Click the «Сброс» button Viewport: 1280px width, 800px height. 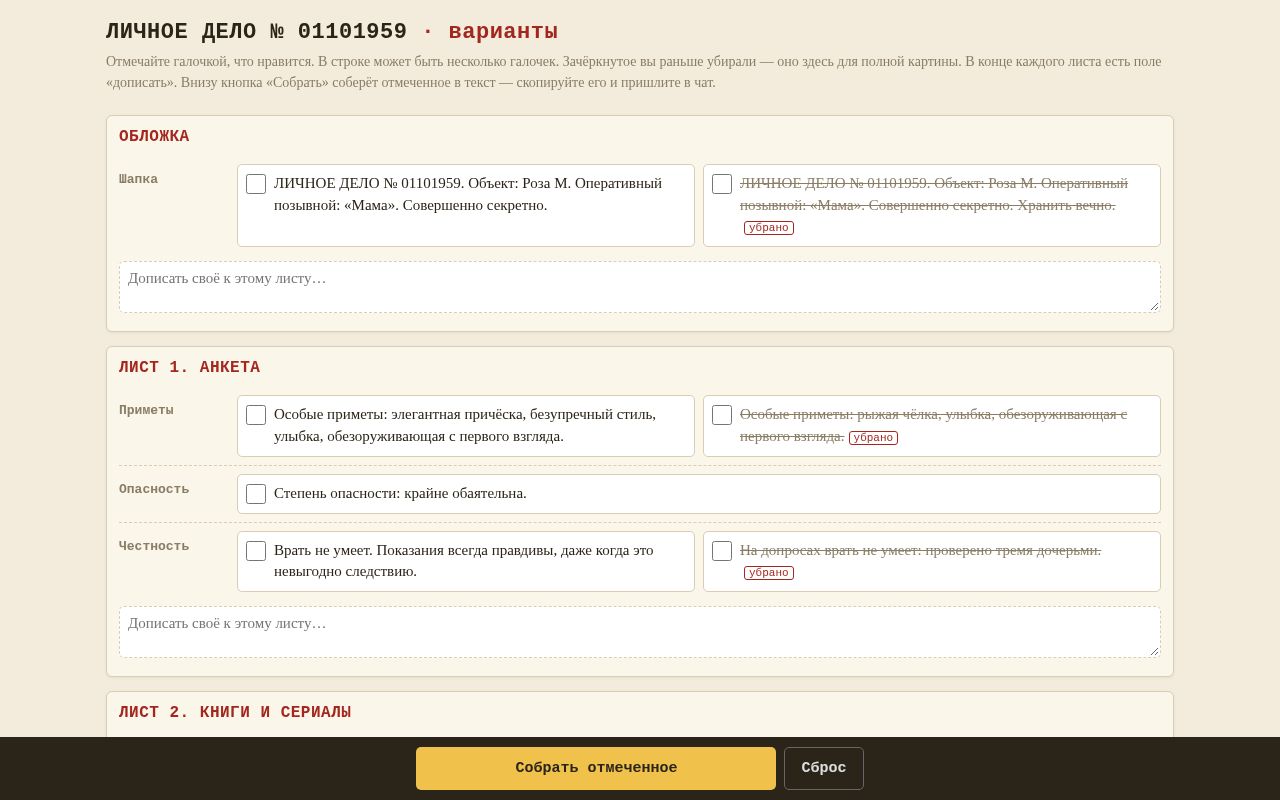click(x=824, y=768)
